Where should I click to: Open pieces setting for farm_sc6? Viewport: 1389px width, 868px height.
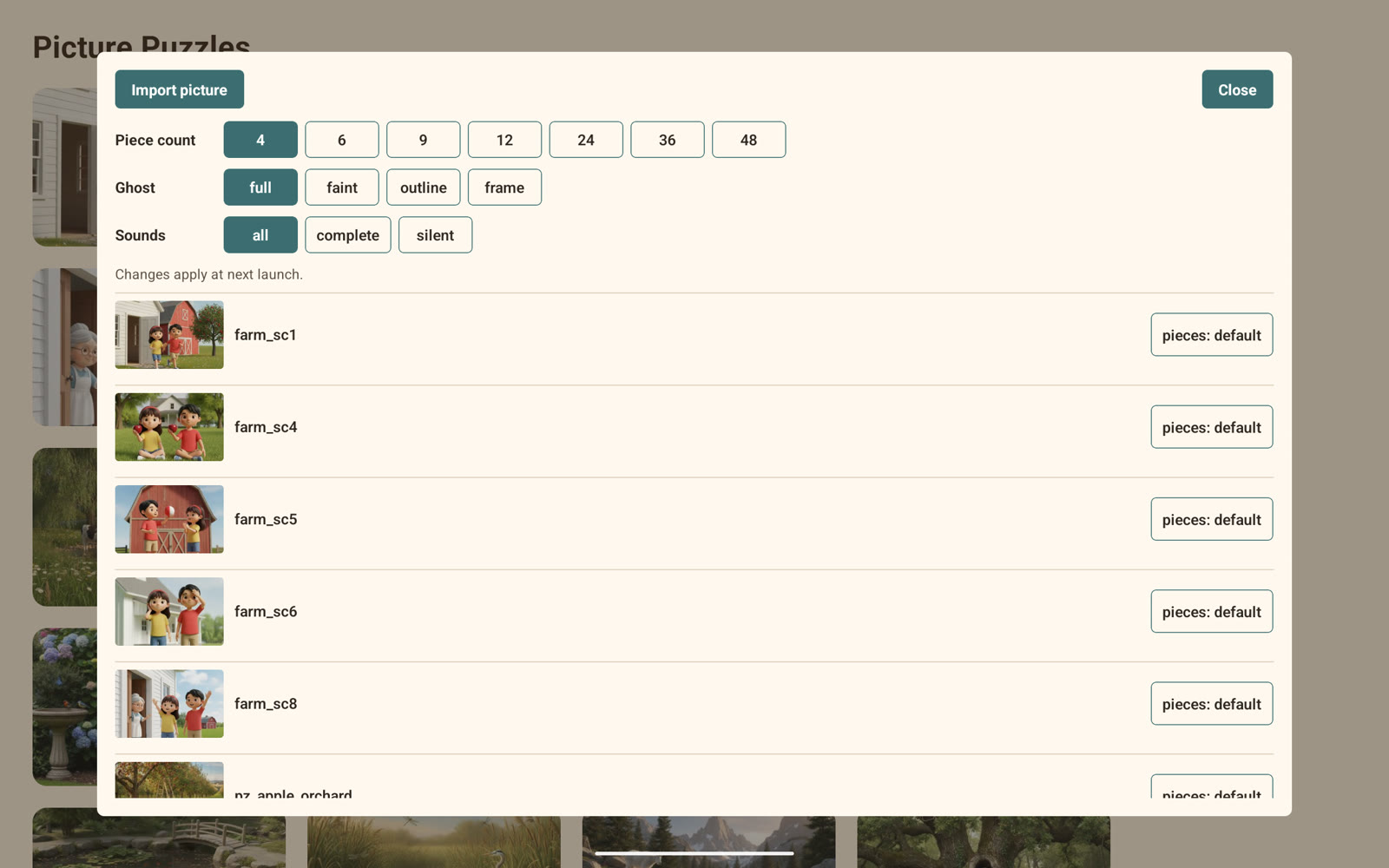1212,612
